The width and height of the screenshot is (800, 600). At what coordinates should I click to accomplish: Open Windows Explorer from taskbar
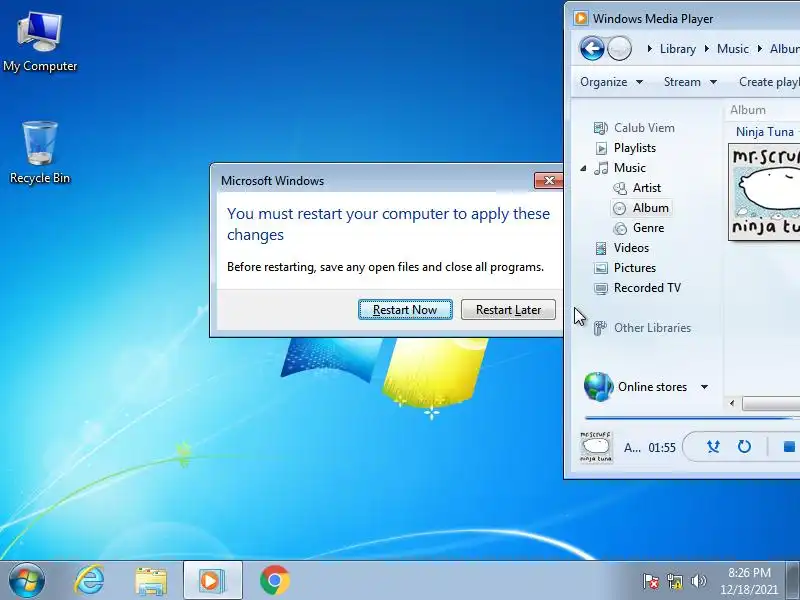pos(151,581)
